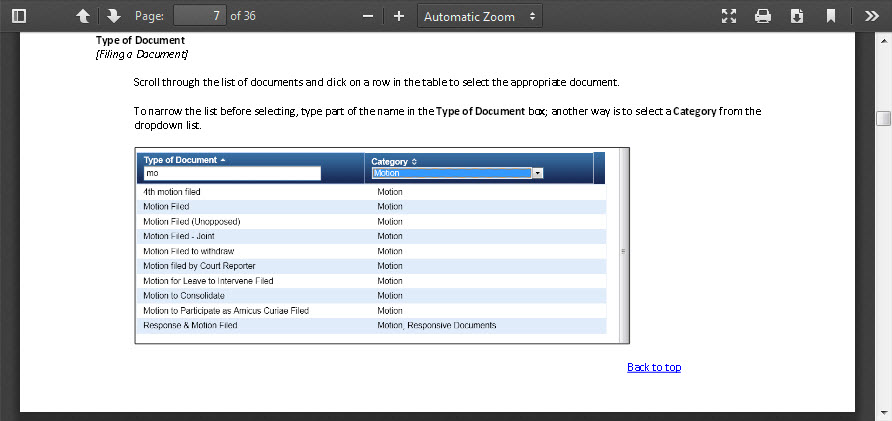Open the tools double-chevron menu
892x421 pixels.
tap(871, 16)
